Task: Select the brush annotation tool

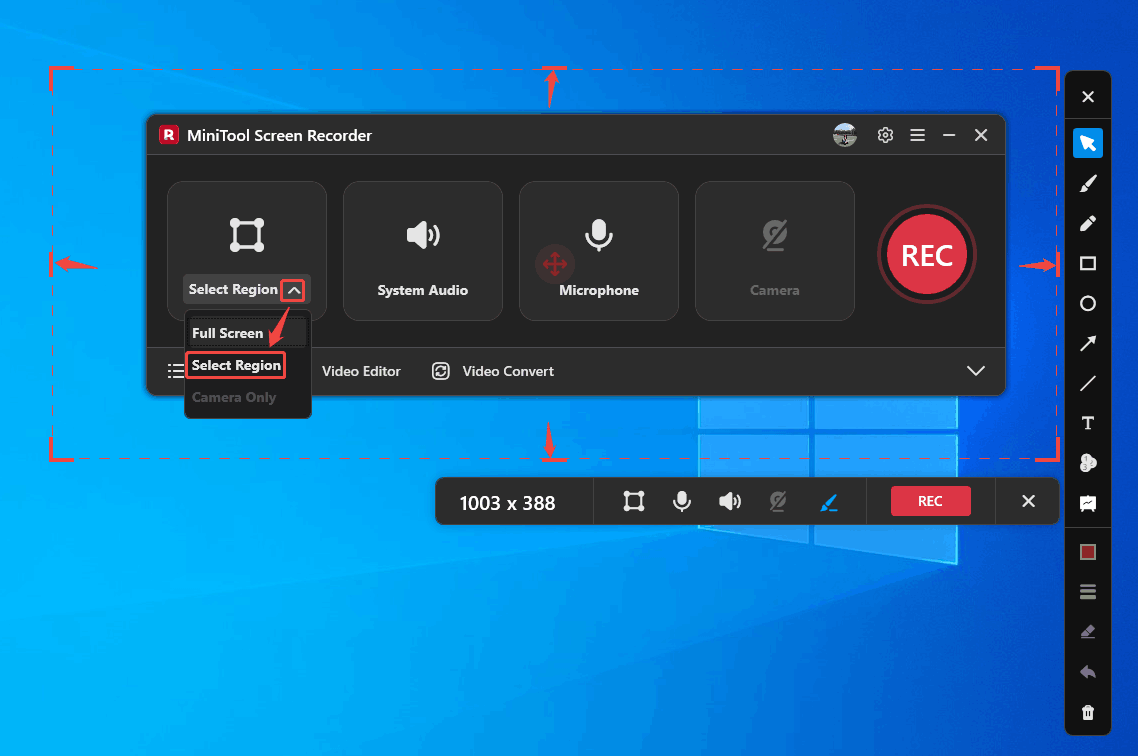Action: click(x=1088, y=183)
